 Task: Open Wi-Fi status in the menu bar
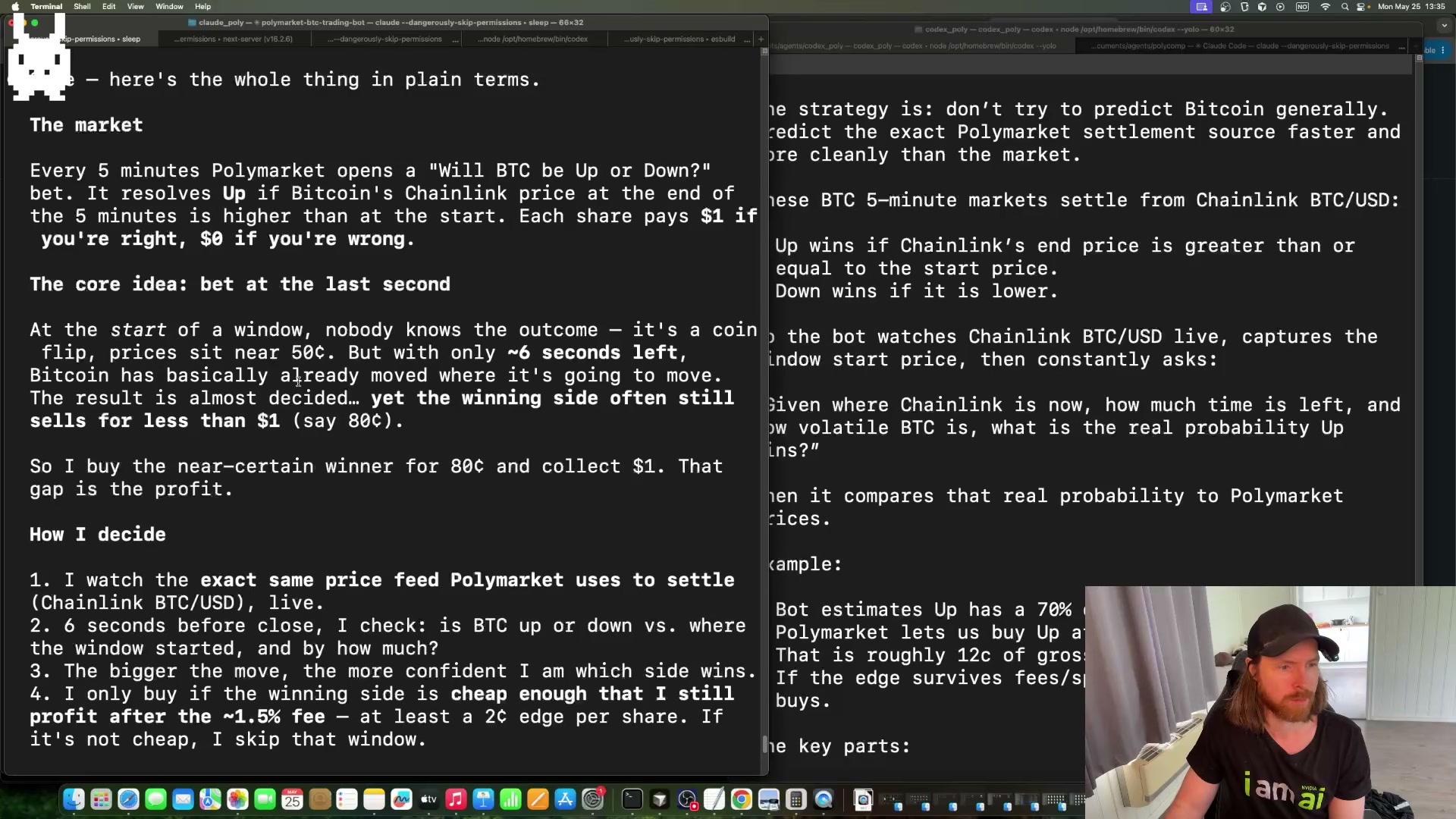1326,7
